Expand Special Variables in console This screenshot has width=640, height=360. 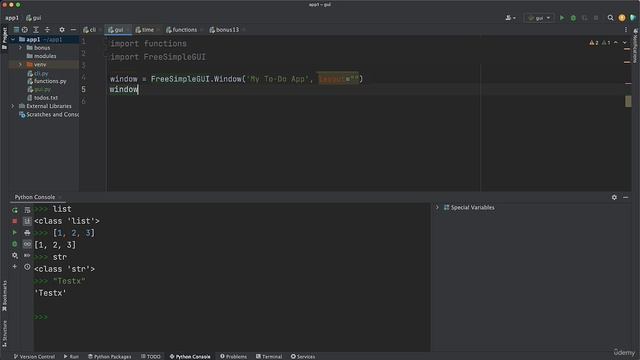point(437,207)
